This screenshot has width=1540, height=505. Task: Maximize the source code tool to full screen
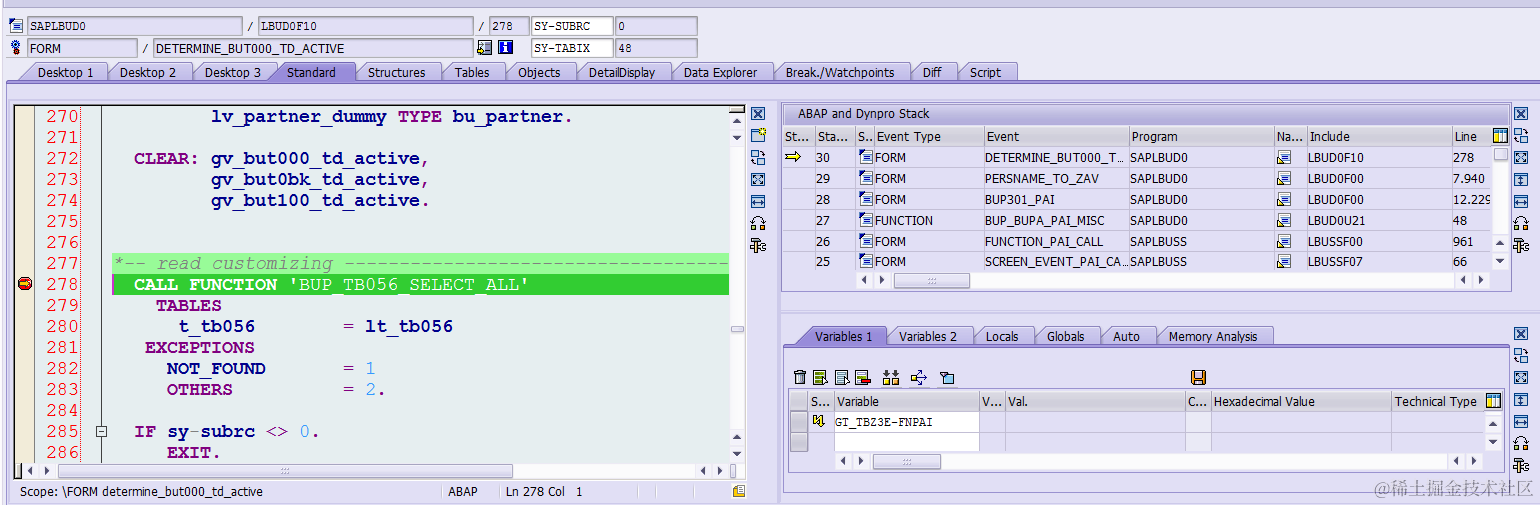coord(758,179)
